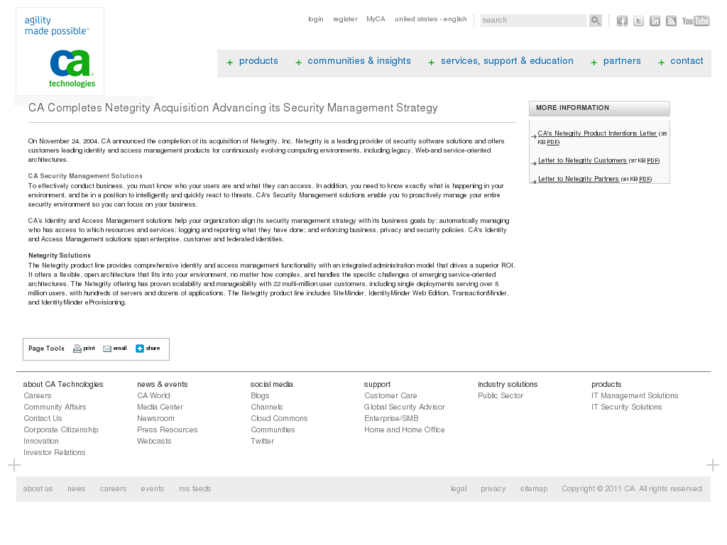
Task: Open the YouTube icon in header
Action: [696, 21]
